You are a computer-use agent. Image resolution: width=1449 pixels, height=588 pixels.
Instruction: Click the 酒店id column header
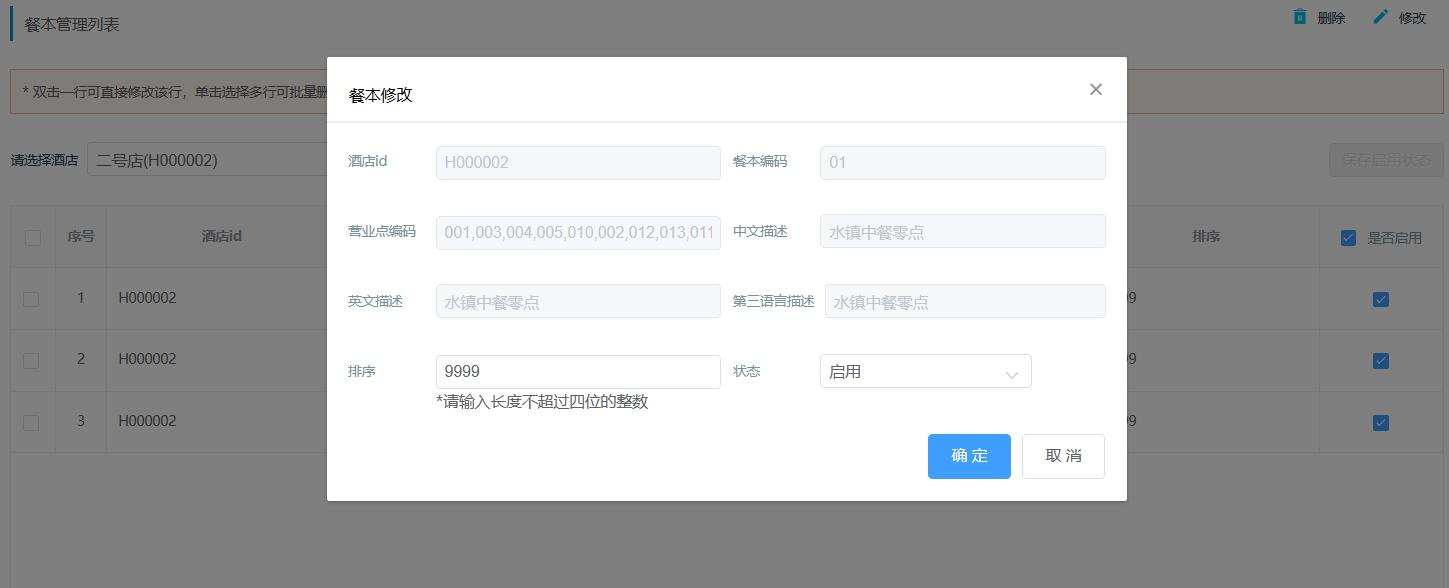pyautogui.click(x=222, y=237)
